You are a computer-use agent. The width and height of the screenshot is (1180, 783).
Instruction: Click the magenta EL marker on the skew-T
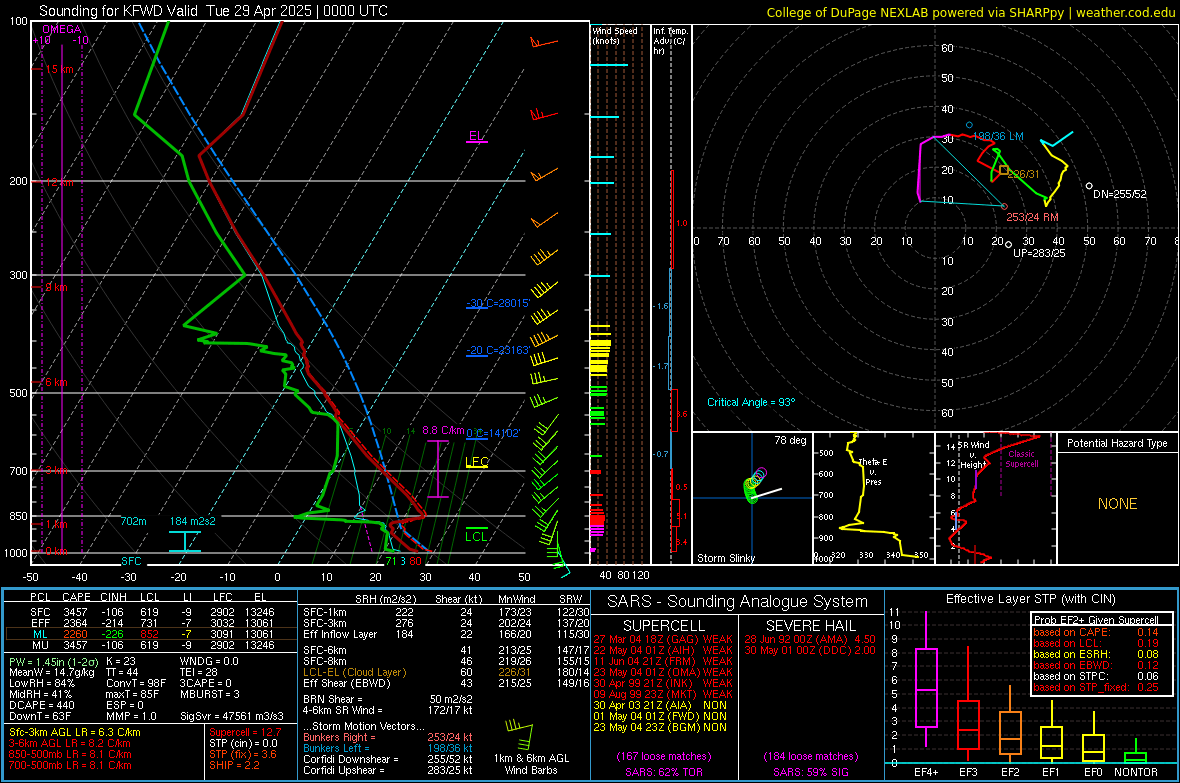[476, 137]
